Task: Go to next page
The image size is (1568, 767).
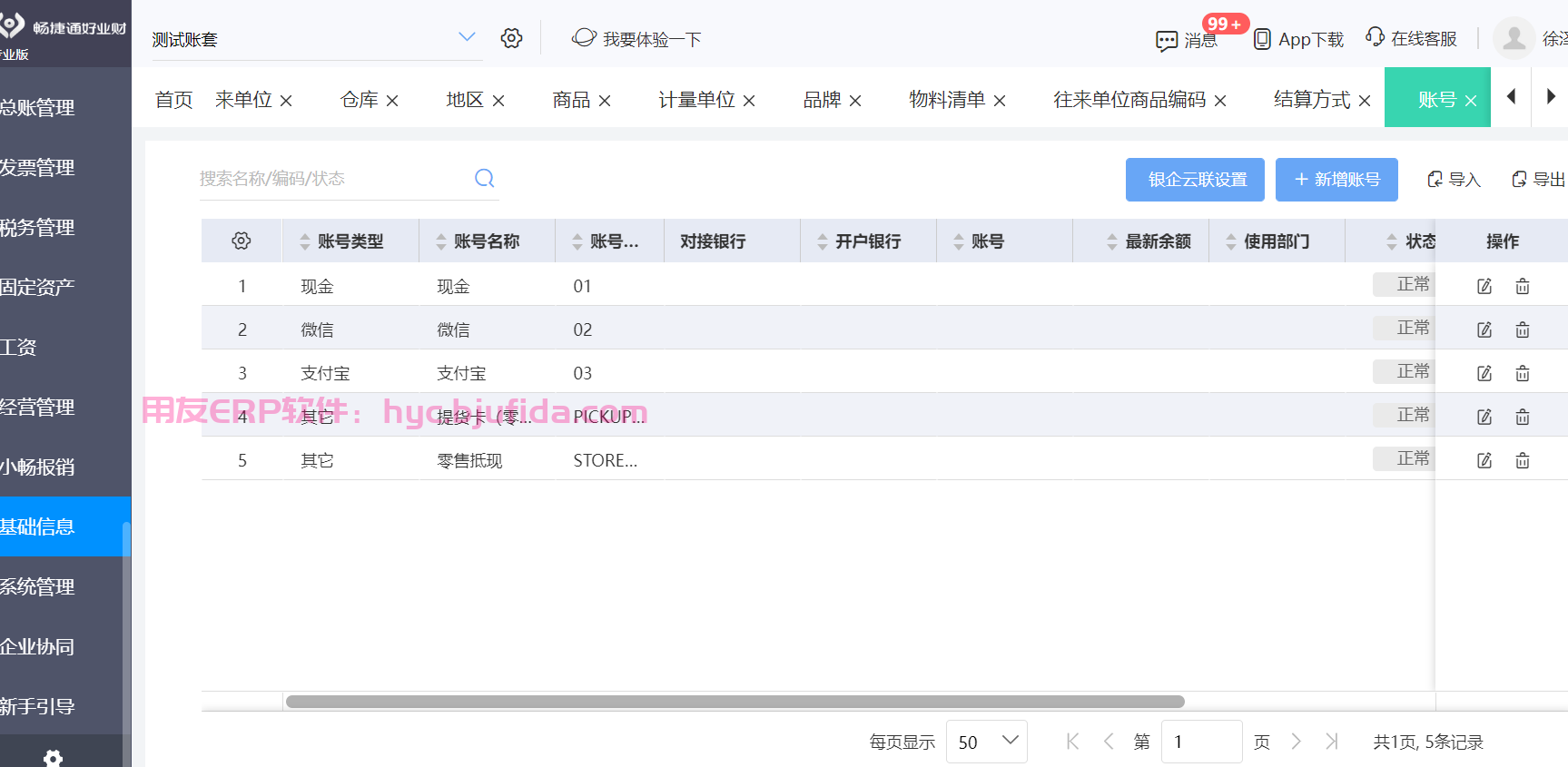Action: click(1296, 742)
